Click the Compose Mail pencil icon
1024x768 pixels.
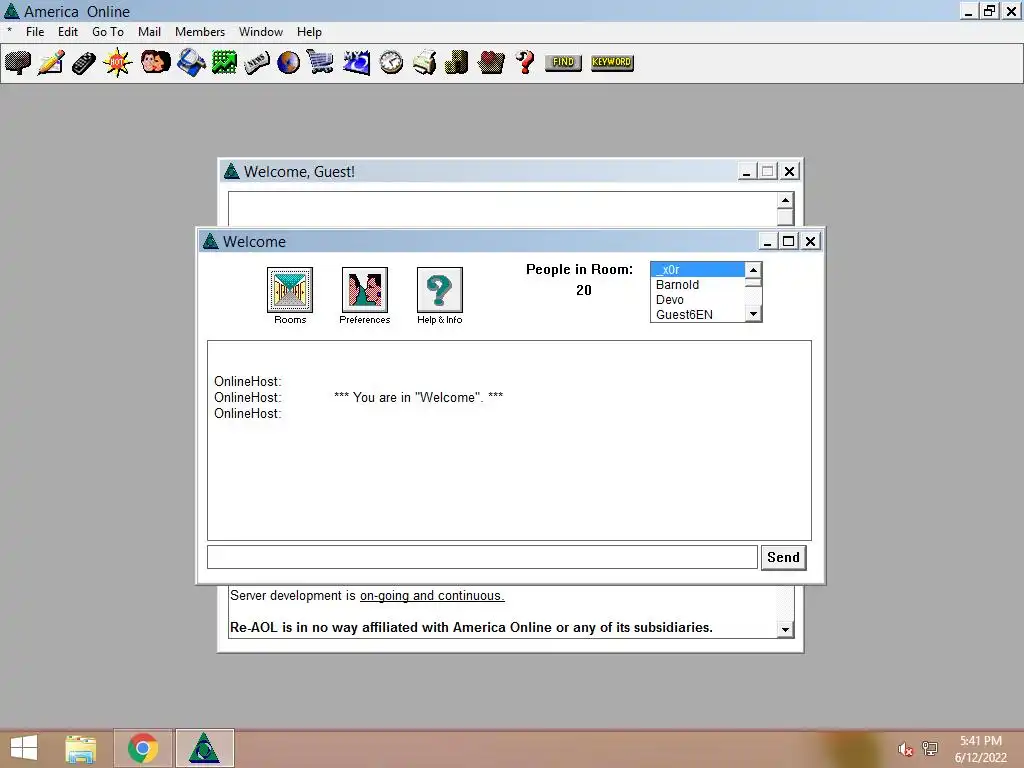coord(51,63)
